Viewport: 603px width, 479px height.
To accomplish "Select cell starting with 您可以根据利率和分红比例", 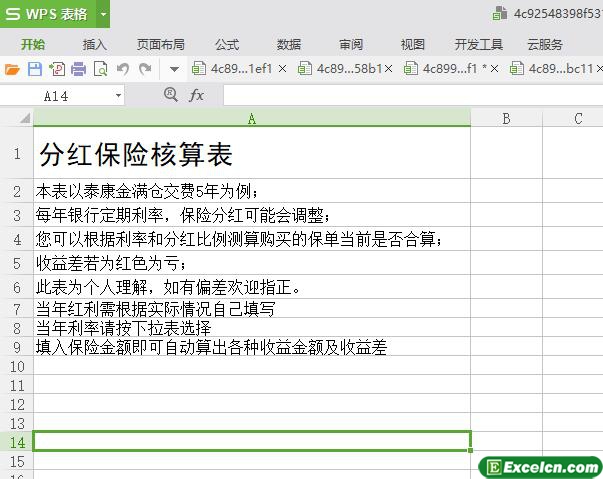I will 252,239.
